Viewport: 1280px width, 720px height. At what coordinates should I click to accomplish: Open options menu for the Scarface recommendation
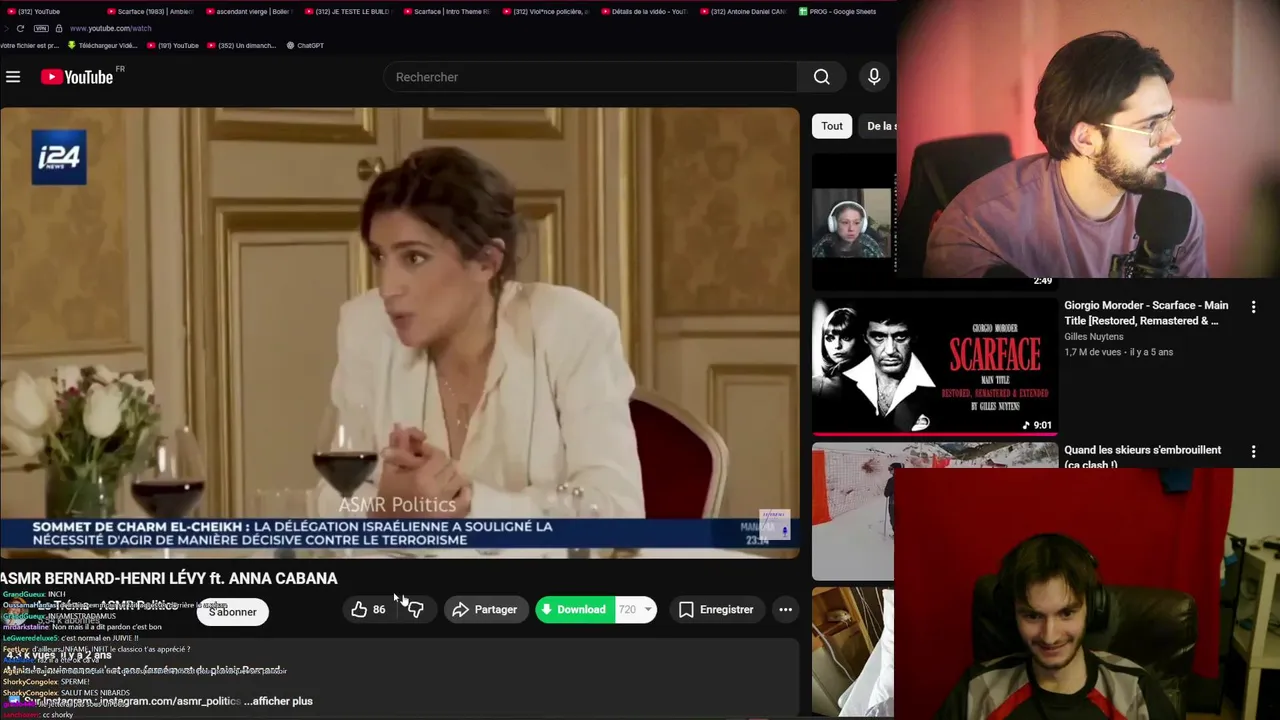(x=1253, y=307)
